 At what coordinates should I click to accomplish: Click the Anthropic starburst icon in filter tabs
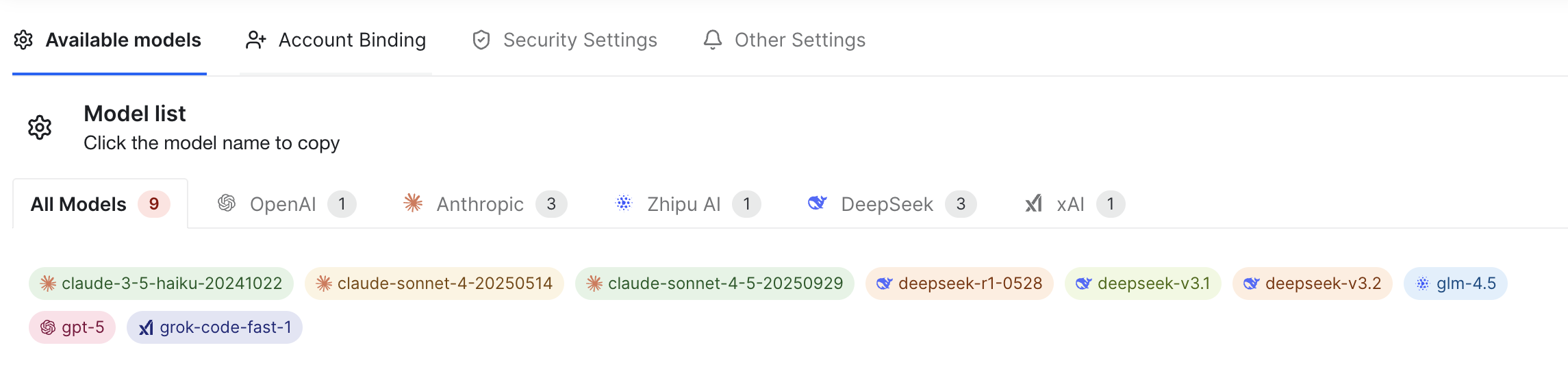(x=413, y=203)
